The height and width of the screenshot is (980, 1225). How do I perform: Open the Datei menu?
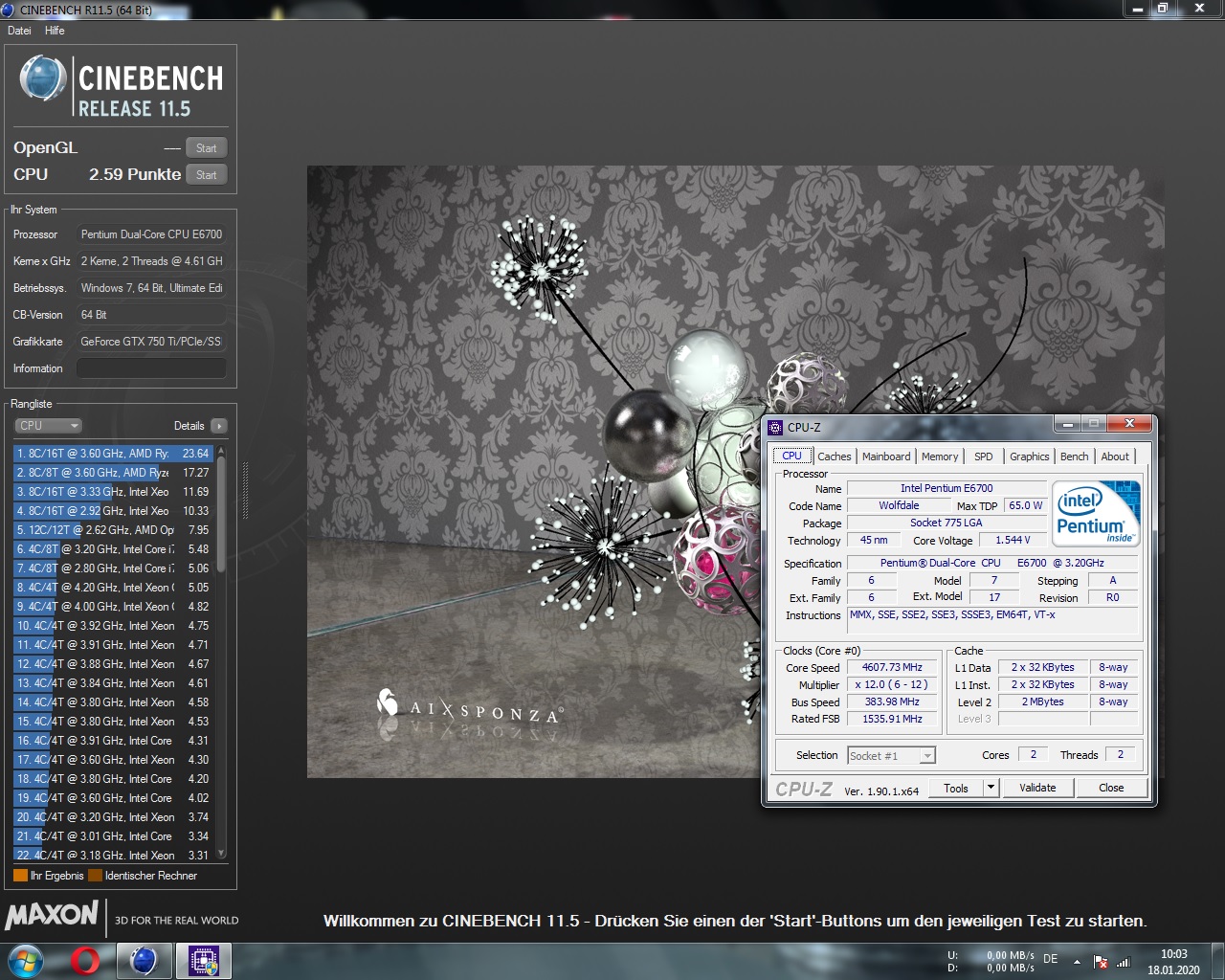pos(20,31)
